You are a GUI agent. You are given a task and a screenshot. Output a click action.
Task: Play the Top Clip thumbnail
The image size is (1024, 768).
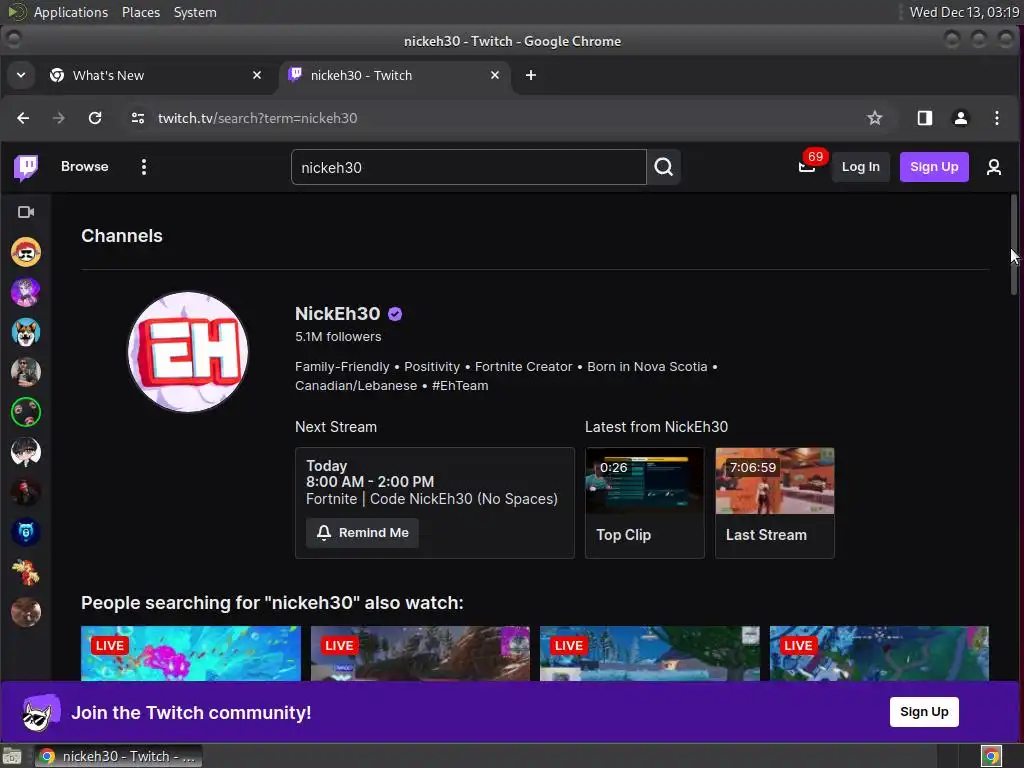click(x=645, y=481)
